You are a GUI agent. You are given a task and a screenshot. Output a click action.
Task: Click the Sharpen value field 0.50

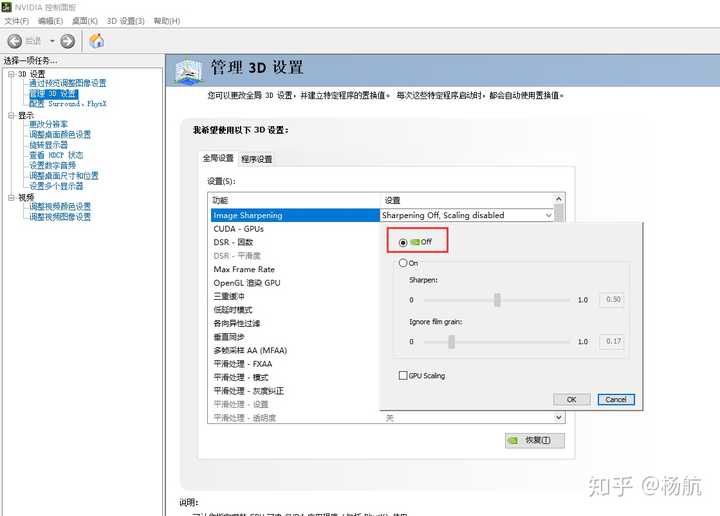(x=612, y=299)
